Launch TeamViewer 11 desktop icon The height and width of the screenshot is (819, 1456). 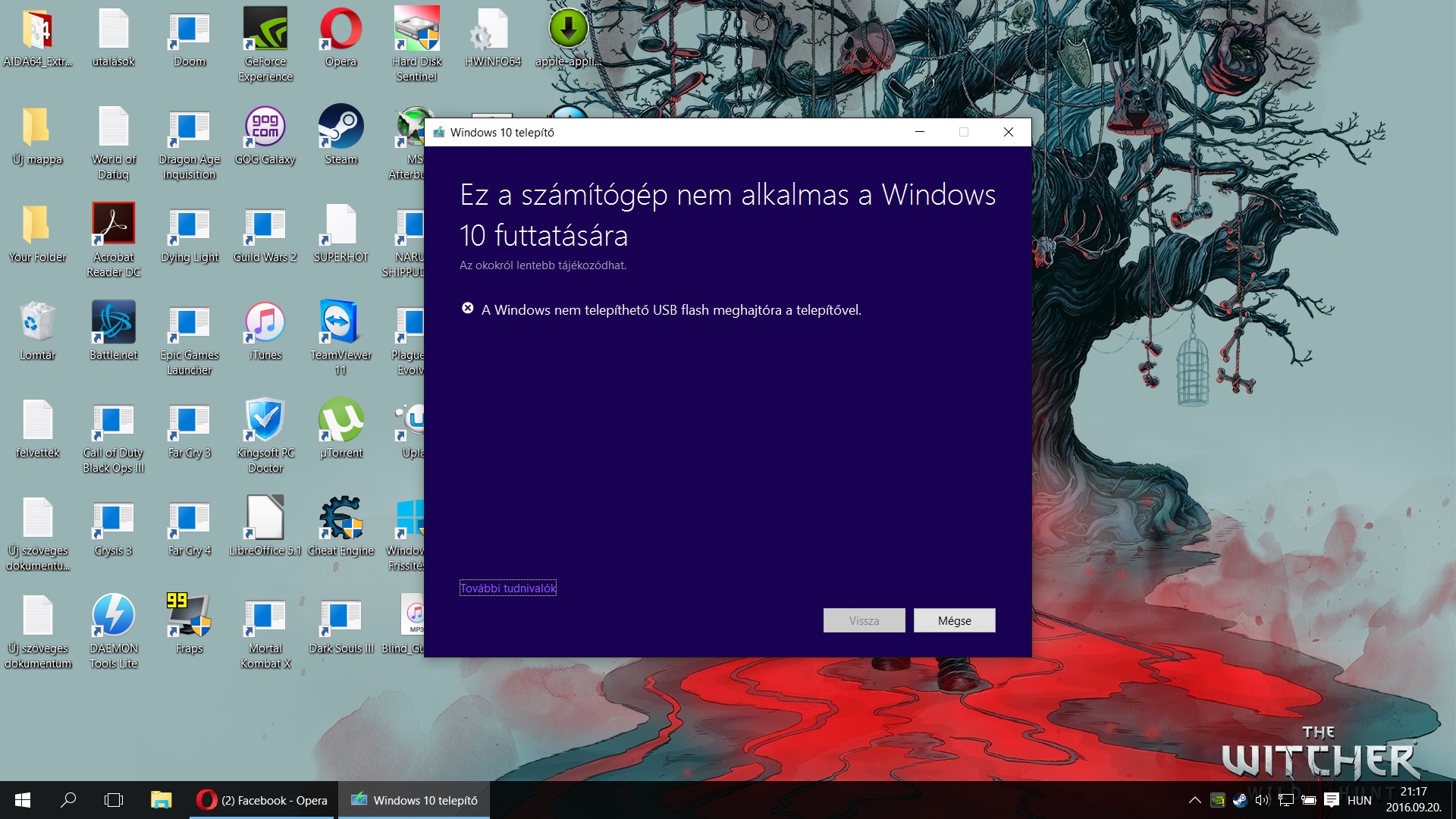(341, 337)
